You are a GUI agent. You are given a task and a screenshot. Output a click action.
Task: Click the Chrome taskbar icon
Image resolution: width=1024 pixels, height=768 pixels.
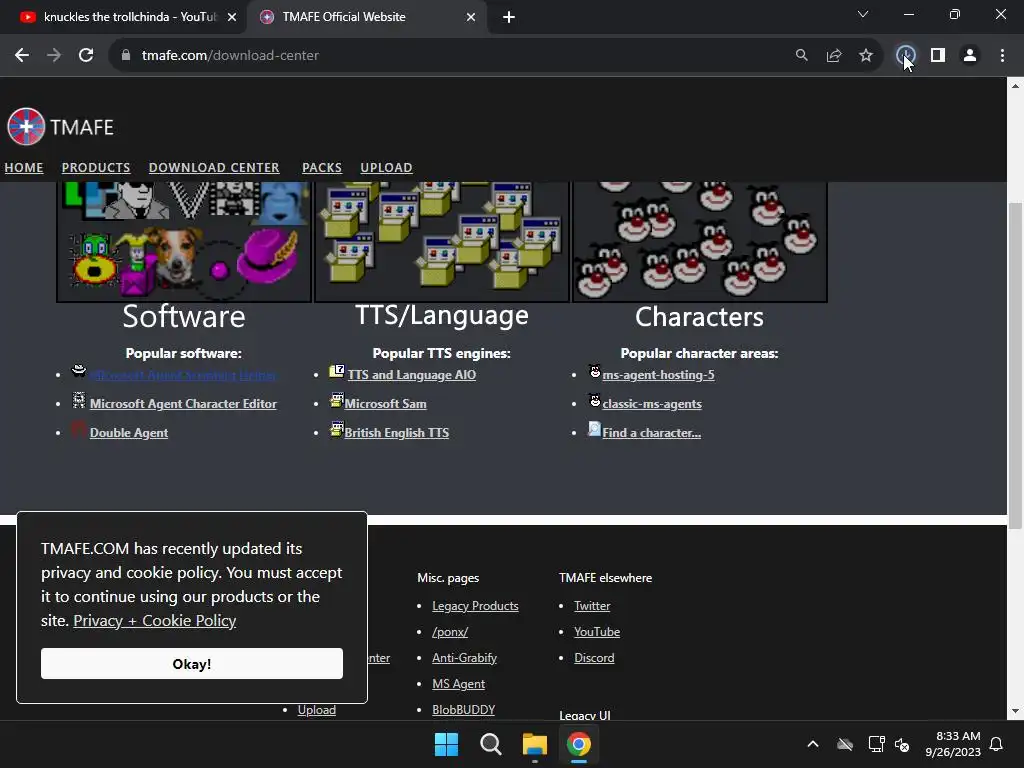[x=579, y=744]
